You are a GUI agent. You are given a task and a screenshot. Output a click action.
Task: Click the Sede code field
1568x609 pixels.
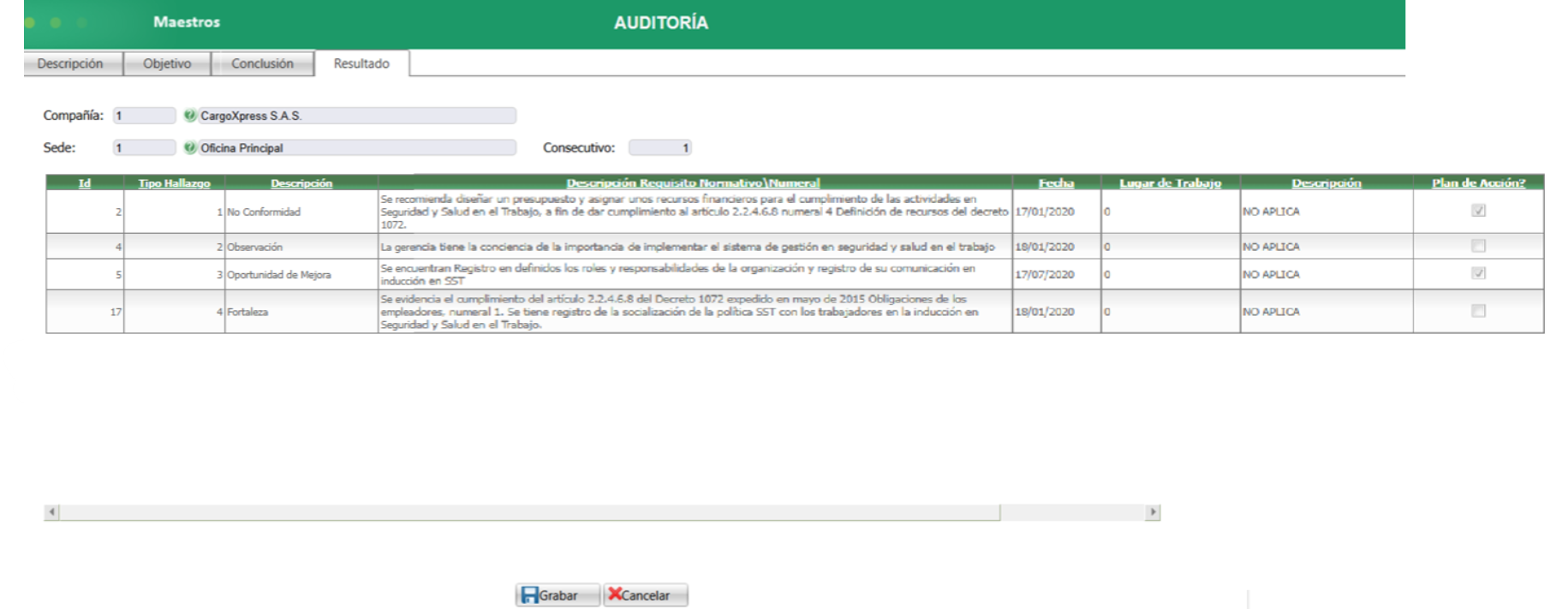tap(144, 147)
